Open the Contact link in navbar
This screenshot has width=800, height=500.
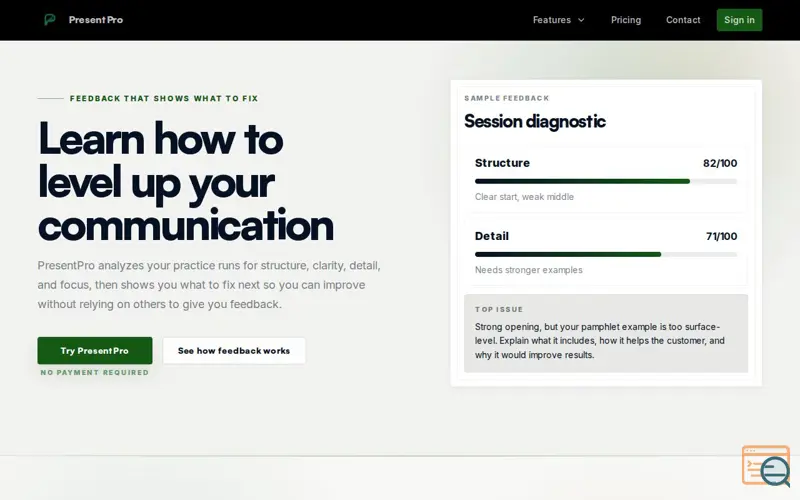[683, 20]
